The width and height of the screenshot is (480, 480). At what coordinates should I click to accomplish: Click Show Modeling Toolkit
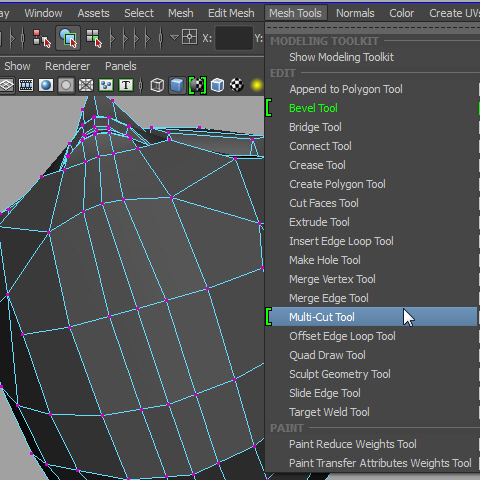point(341,57)
